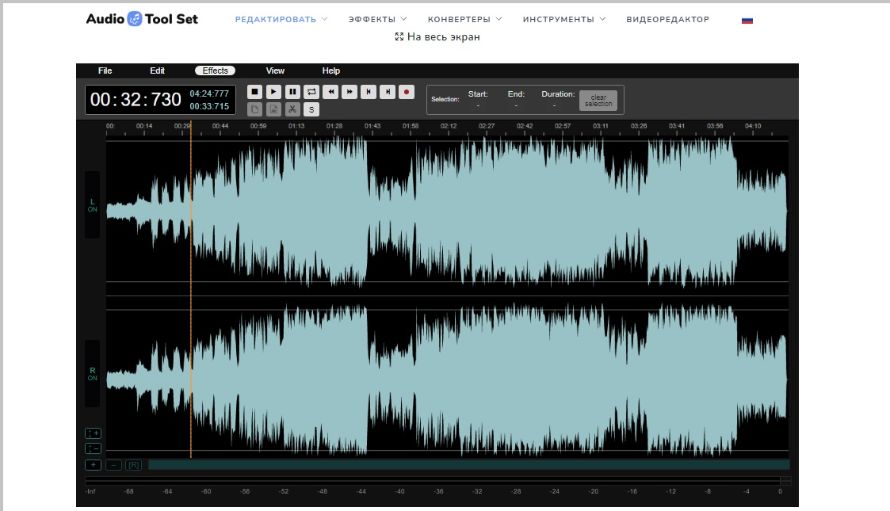
Task: Reset horizontal zoom with the [R] button
Action: 134,465
